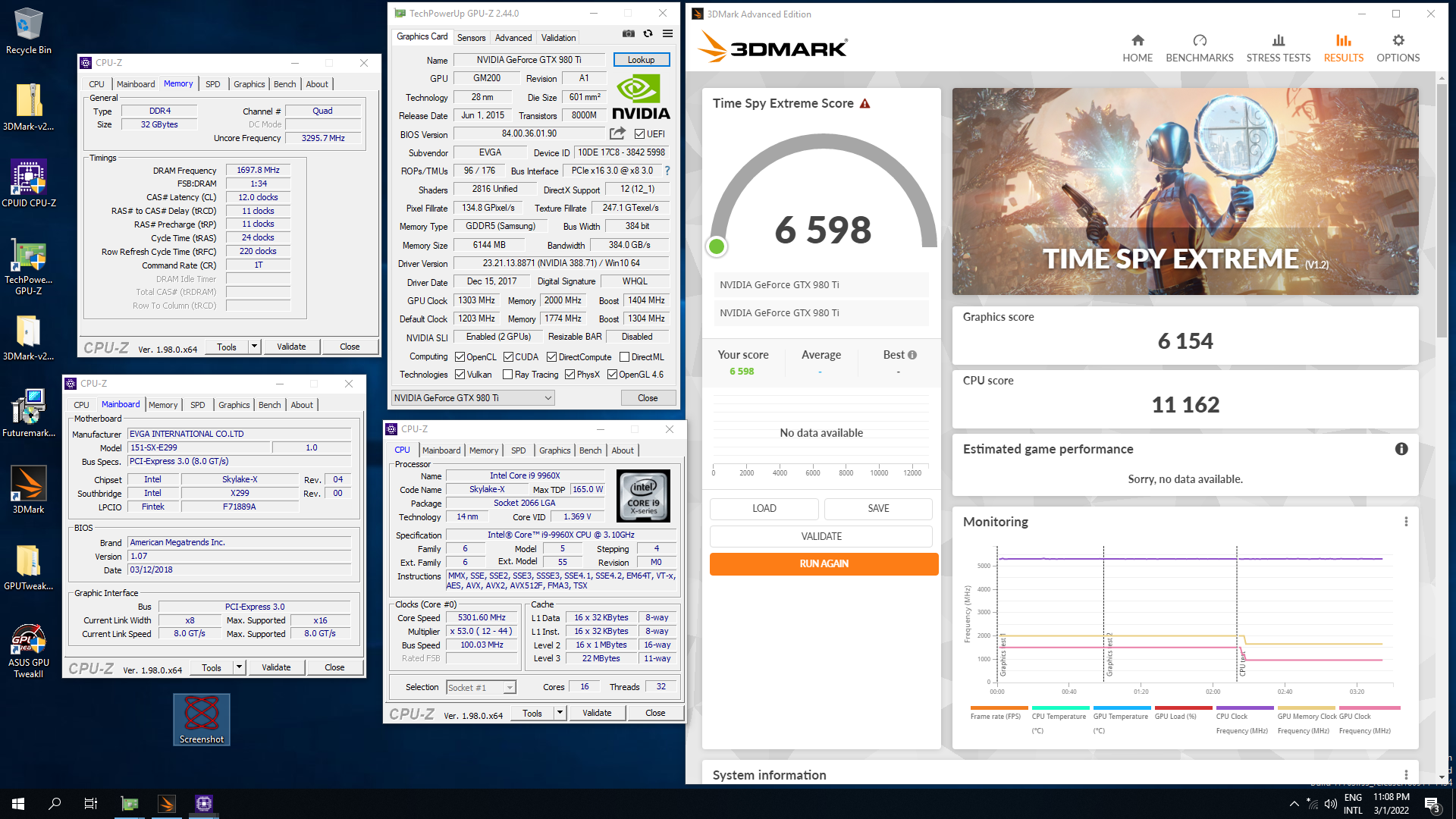This screenshot has width=1456, height=819.
Task: Click GPU Load legend color bar
Action: [1183, 708]
